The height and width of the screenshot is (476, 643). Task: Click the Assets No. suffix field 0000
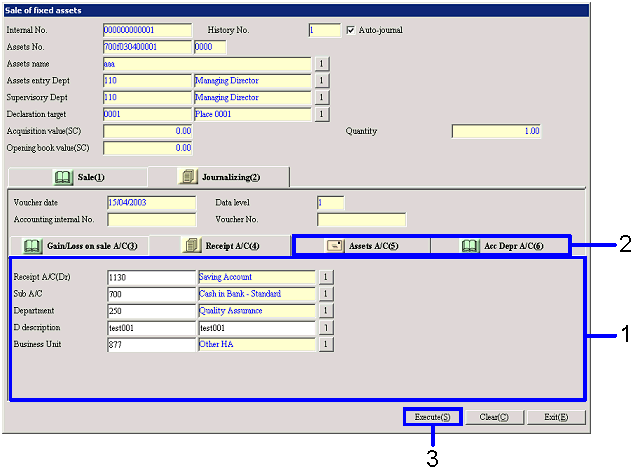point(210,47)
